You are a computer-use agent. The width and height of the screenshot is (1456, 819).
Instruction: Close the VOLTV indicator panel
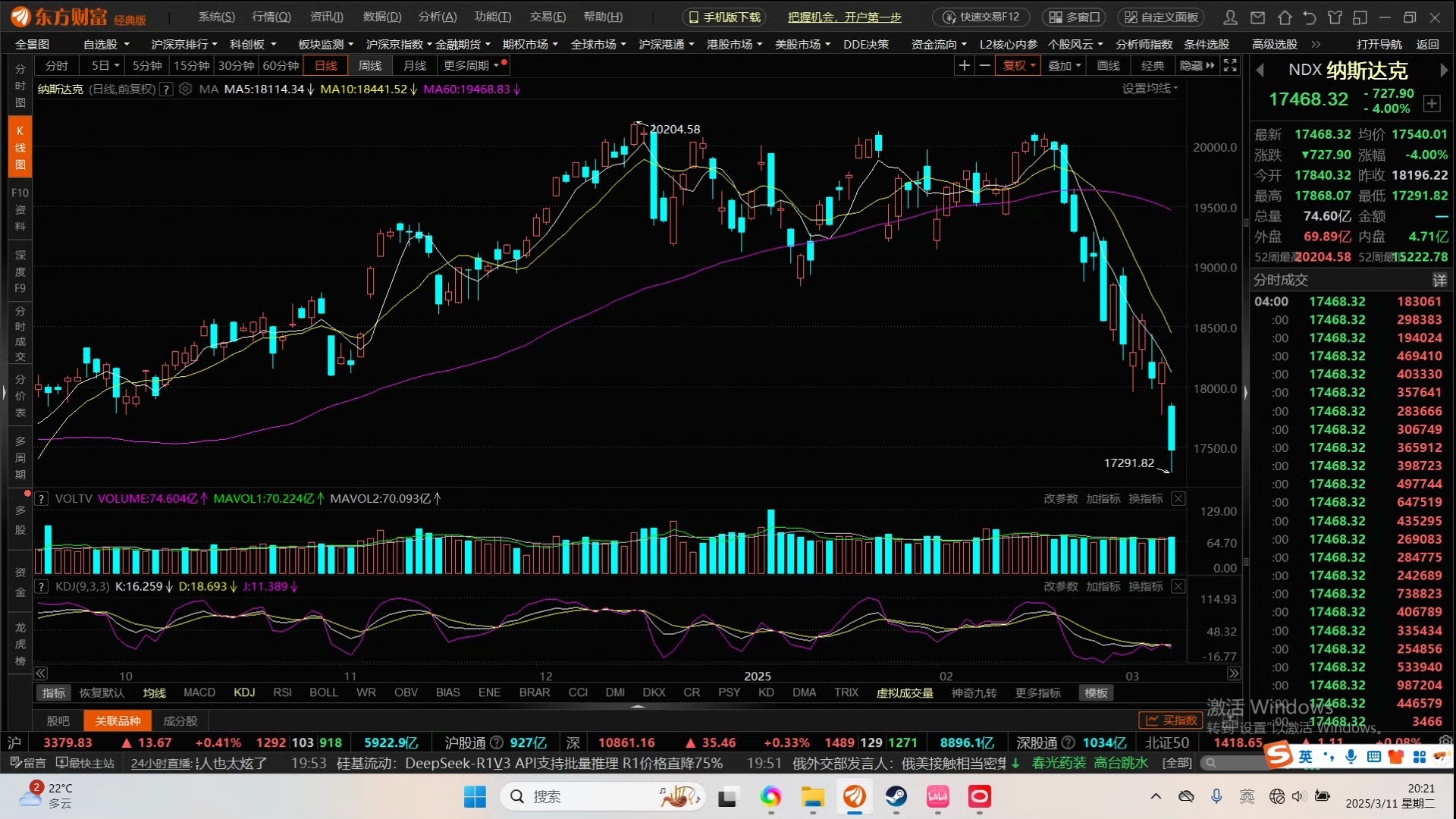pyautogui.click(x=1178, y=498)
